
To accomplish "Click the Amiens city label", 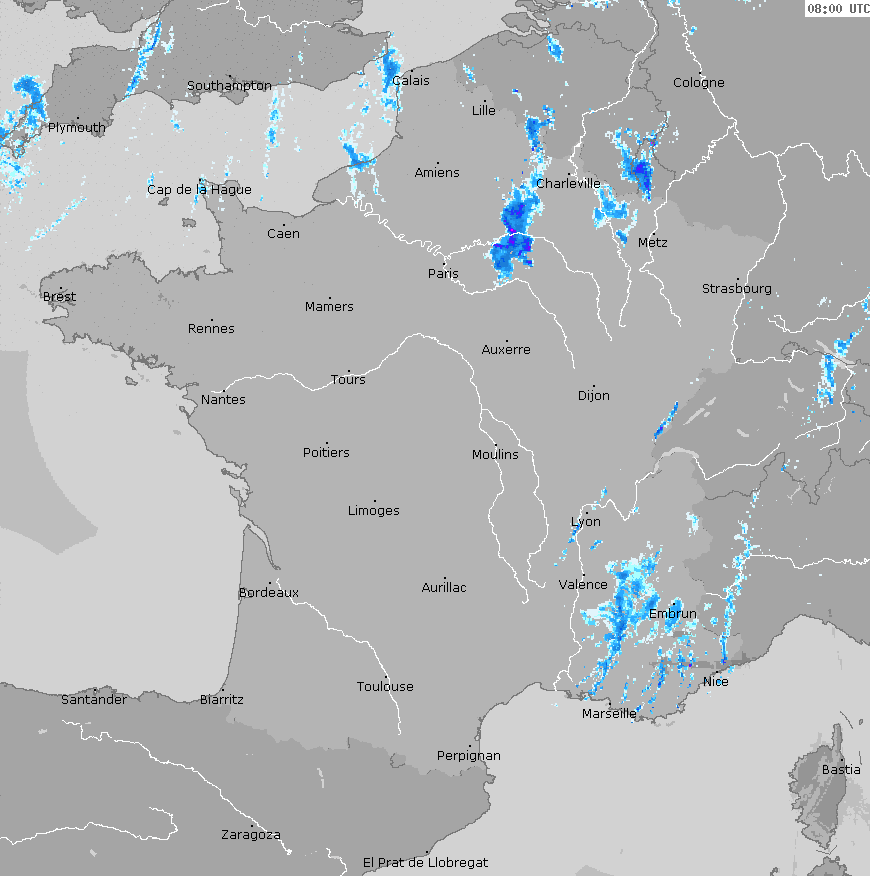I will click(437, 173).
